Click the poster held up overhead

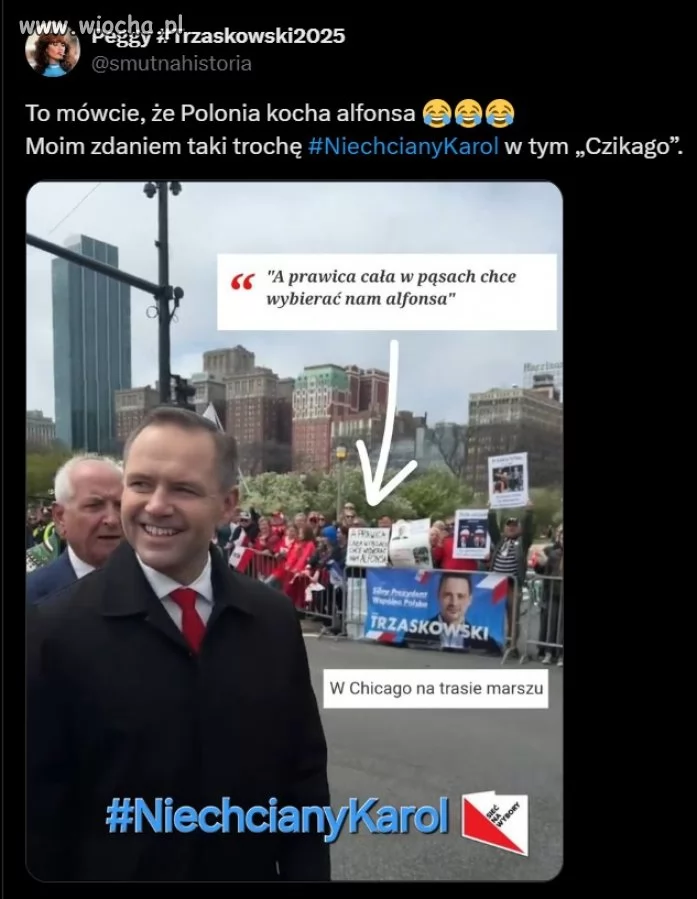point(508,480)
